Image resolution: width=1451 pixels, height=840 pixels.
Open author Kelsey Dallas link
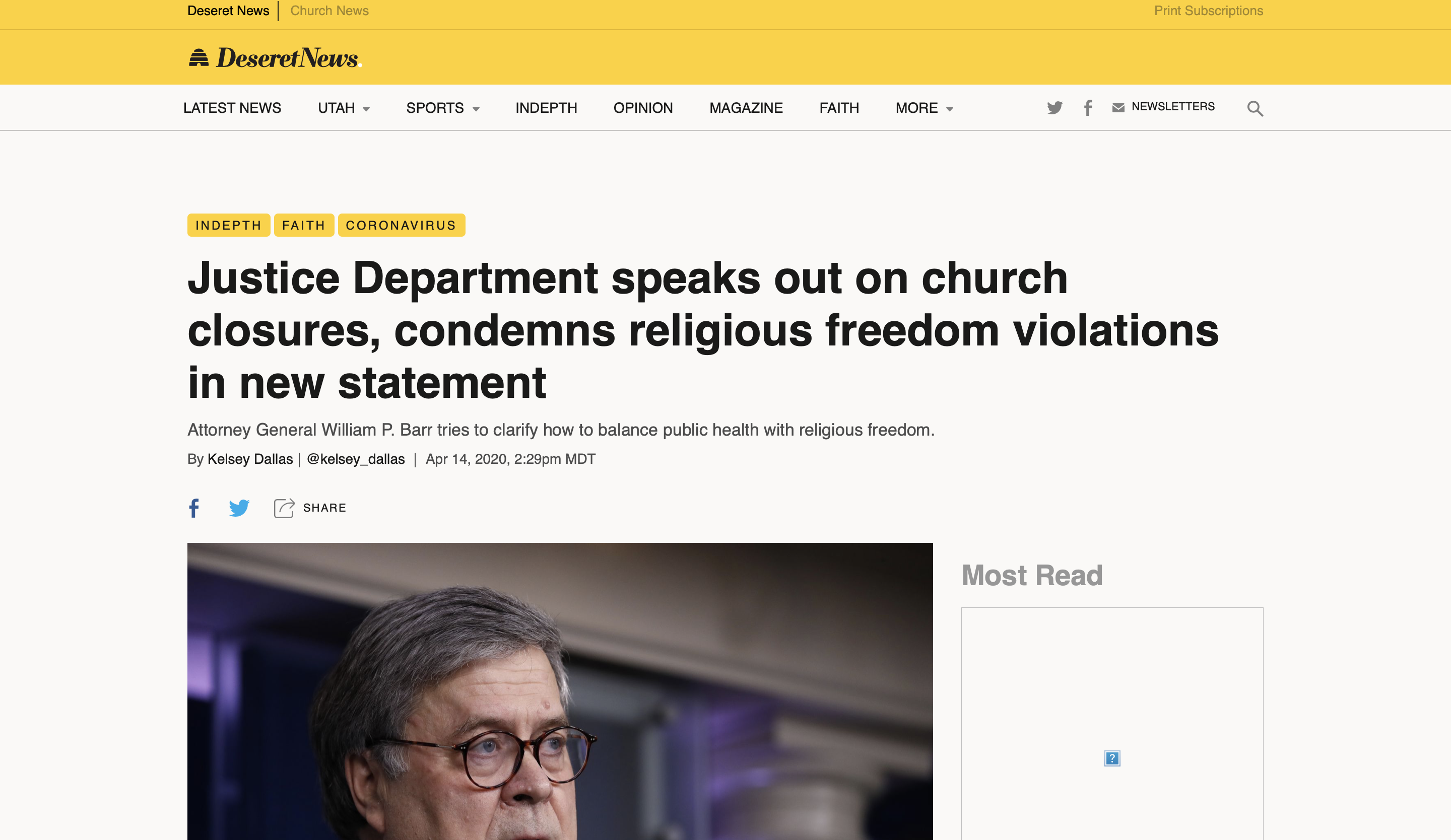tap(250, 459)
